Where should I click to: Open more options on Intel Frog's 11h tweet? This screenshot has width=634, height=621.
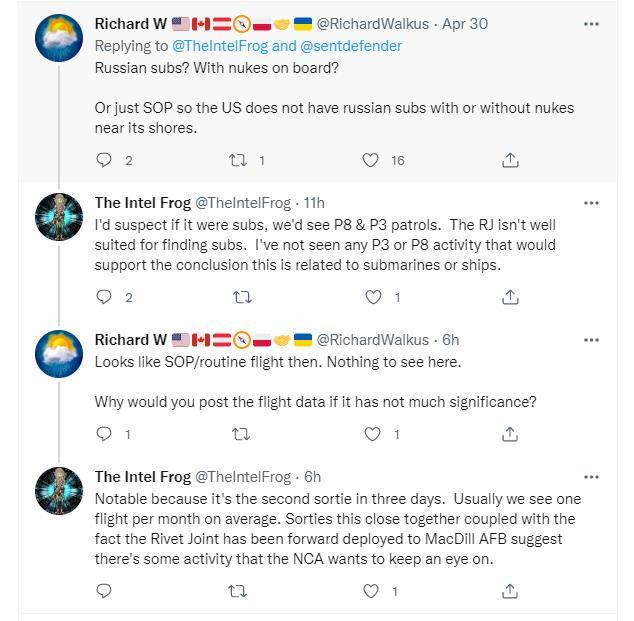[591, 203]
